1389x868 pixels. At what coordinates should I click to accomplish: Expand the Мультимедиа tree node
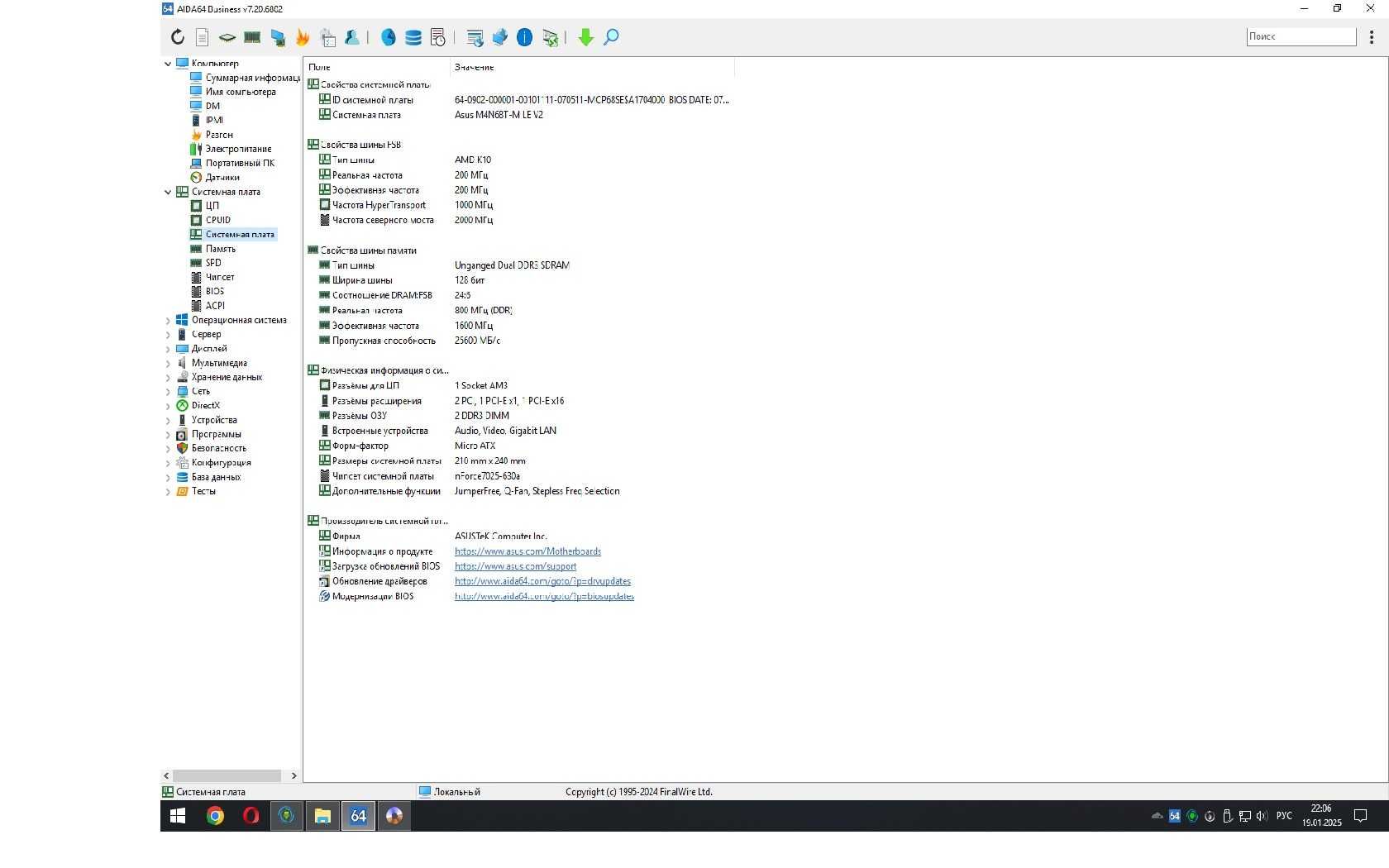168,363
